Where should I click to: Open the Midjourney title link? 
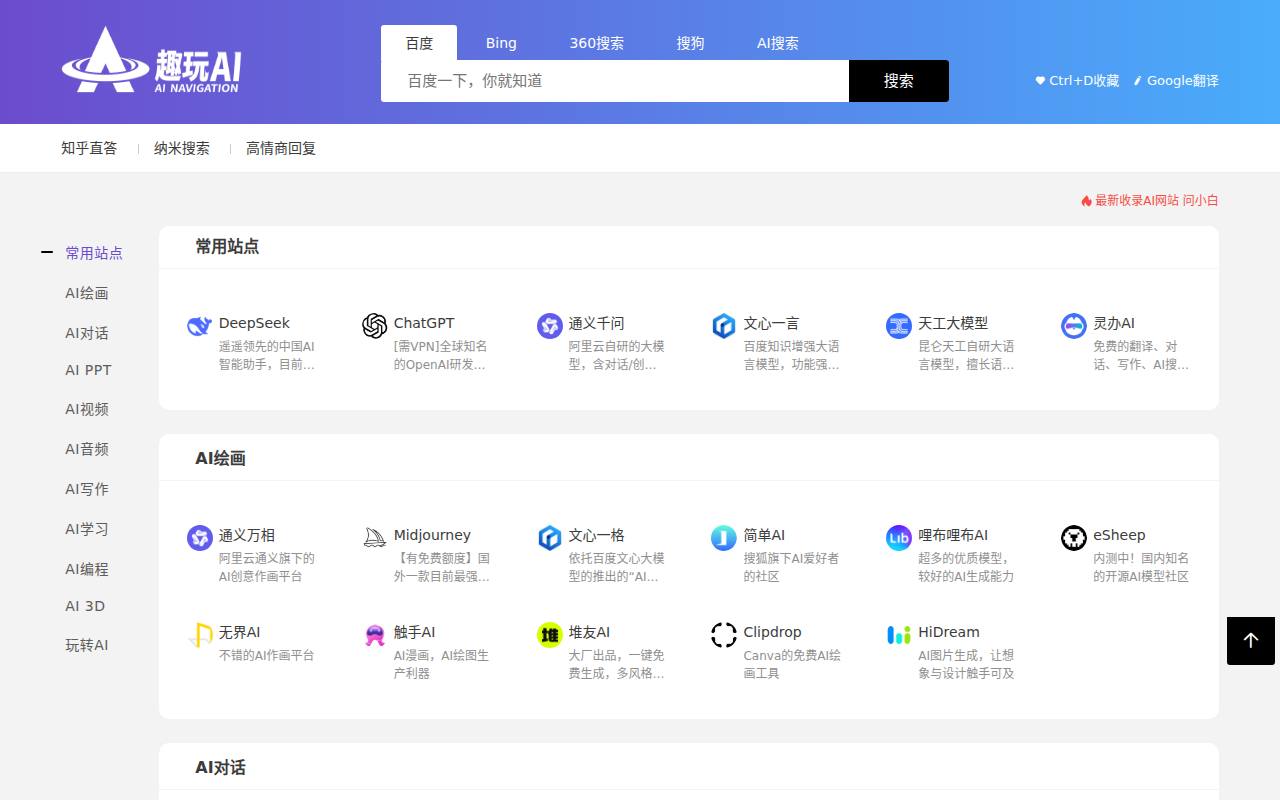432,535
